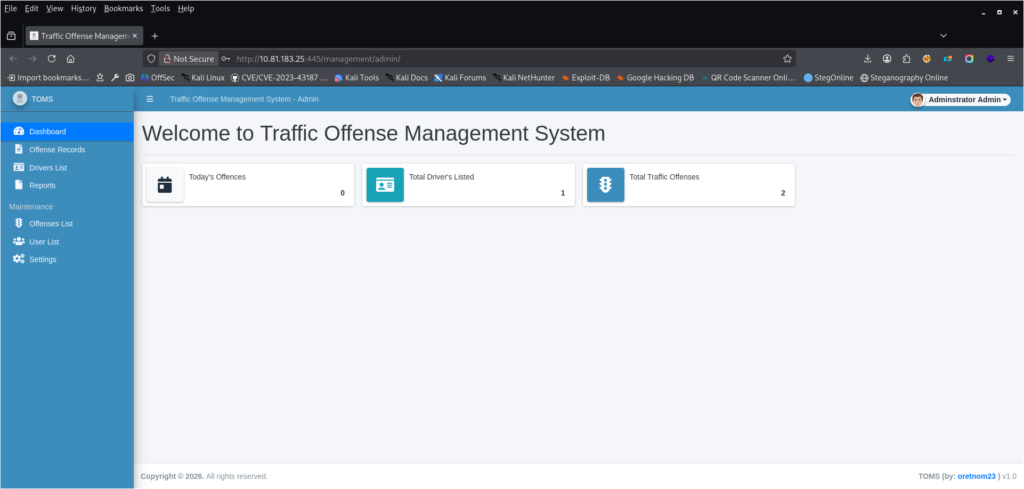Open the Reports page
This screenshot has height=489, width=1024.
click(x=42, y=185)
